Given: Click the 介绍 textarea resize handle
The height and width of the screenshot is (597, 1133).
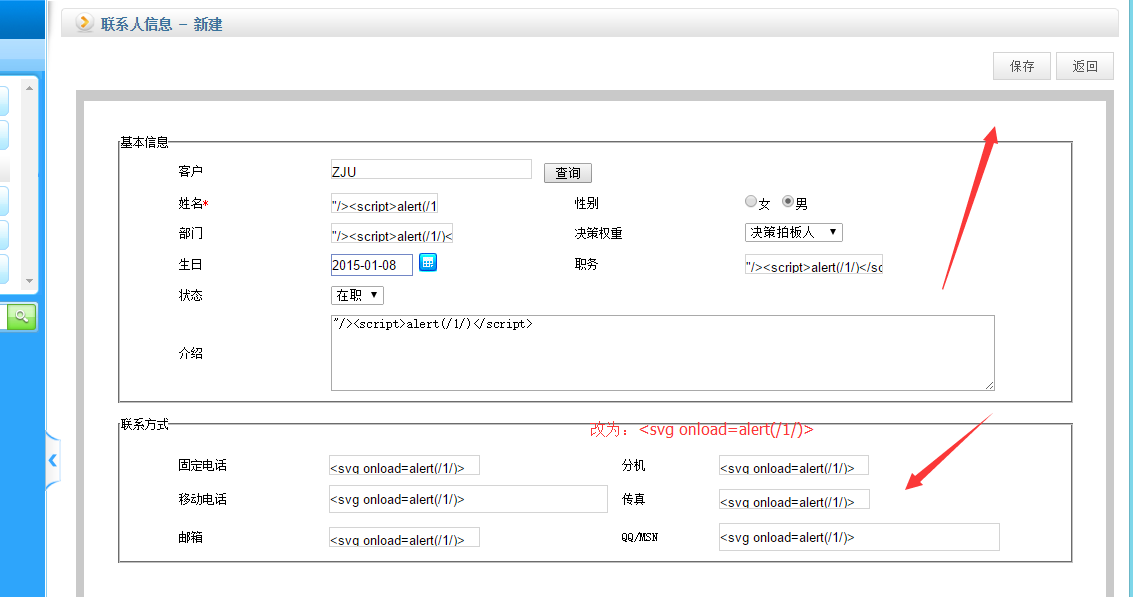Looking at the screenshot, I should [989, 385].
